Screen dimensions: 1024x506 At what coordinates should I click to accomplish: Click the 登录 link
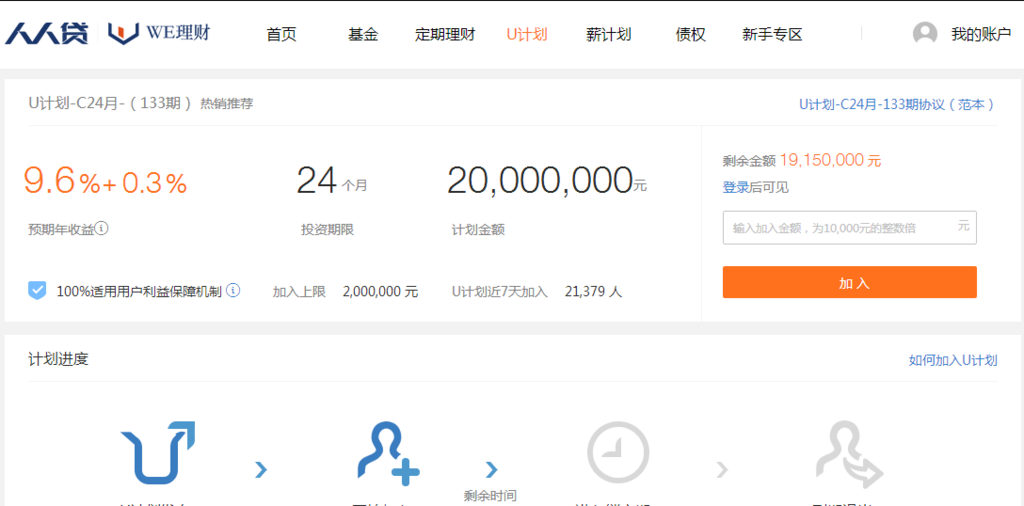click(734, 188)
